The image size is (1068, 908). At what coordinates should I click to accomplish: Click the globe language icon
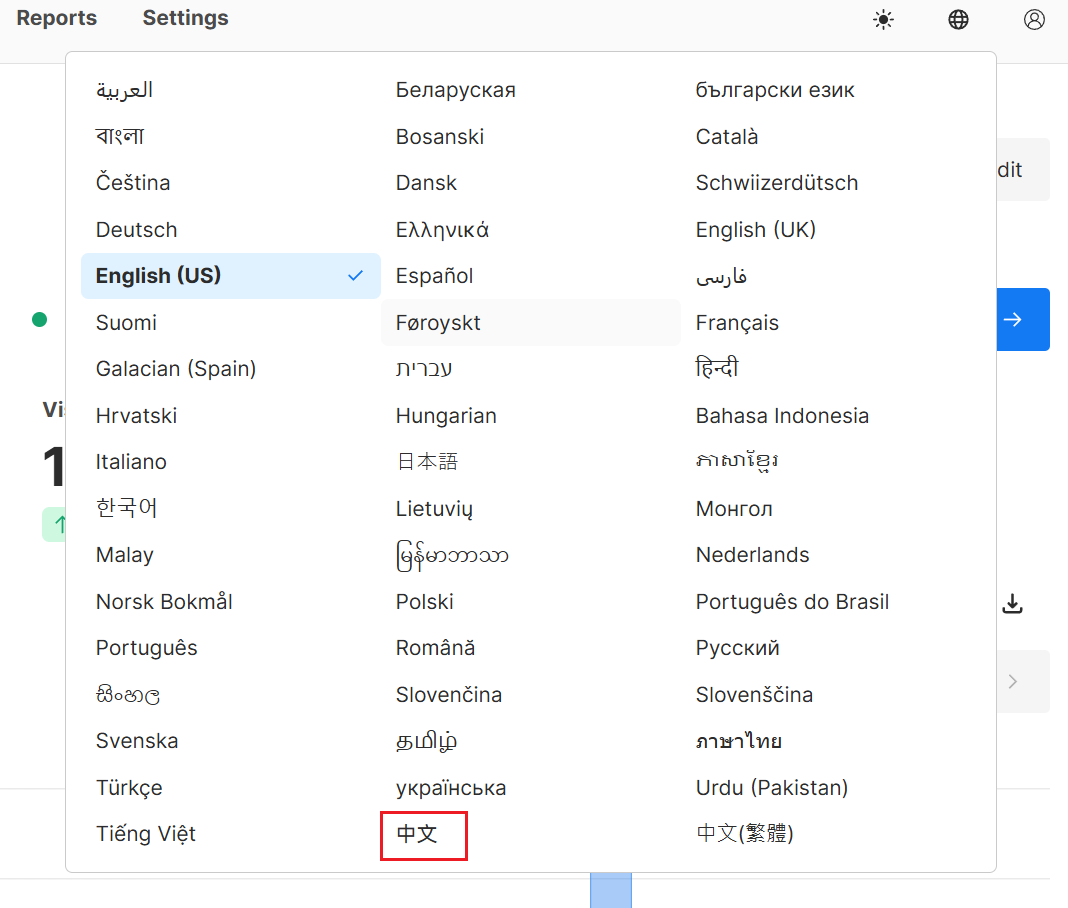click(958, 20)
